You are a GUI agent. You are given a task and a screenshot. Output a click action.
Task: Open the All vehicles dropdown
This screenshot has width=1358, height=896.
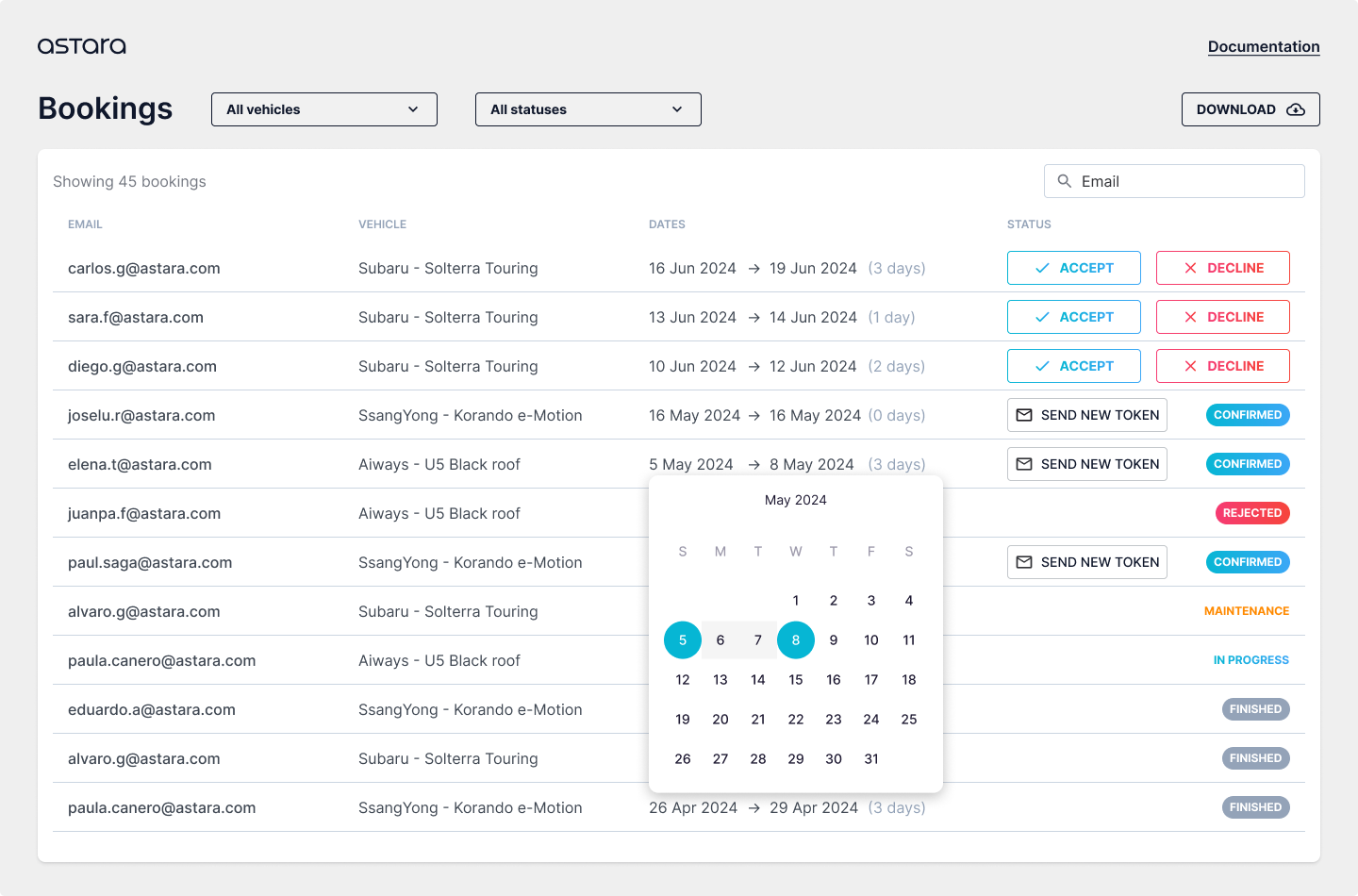coord(324,109)
